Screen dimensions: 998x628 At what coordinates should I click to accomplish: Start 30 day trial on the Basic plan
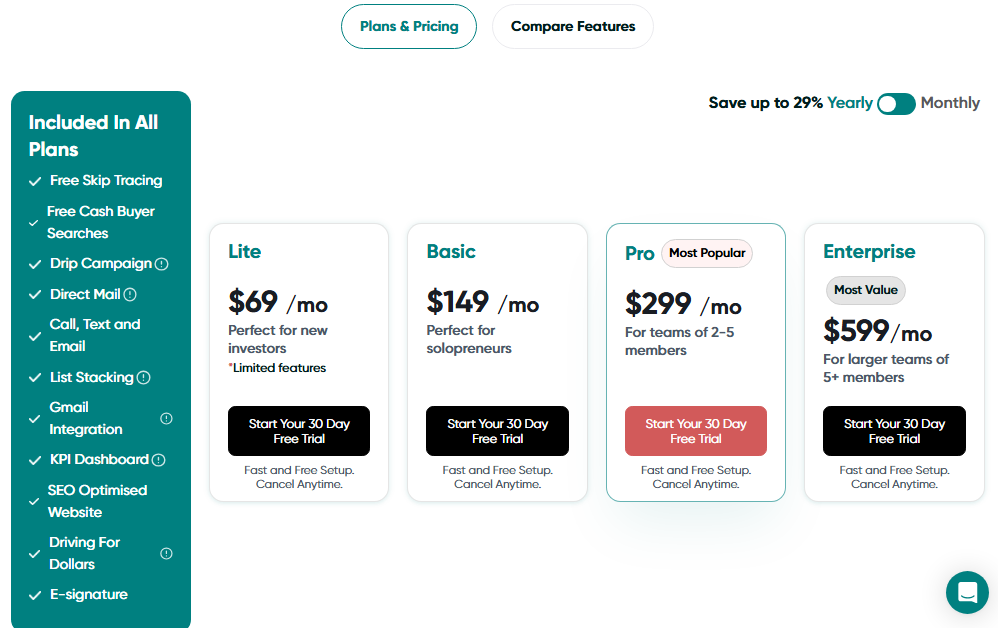tap(497, 431)
